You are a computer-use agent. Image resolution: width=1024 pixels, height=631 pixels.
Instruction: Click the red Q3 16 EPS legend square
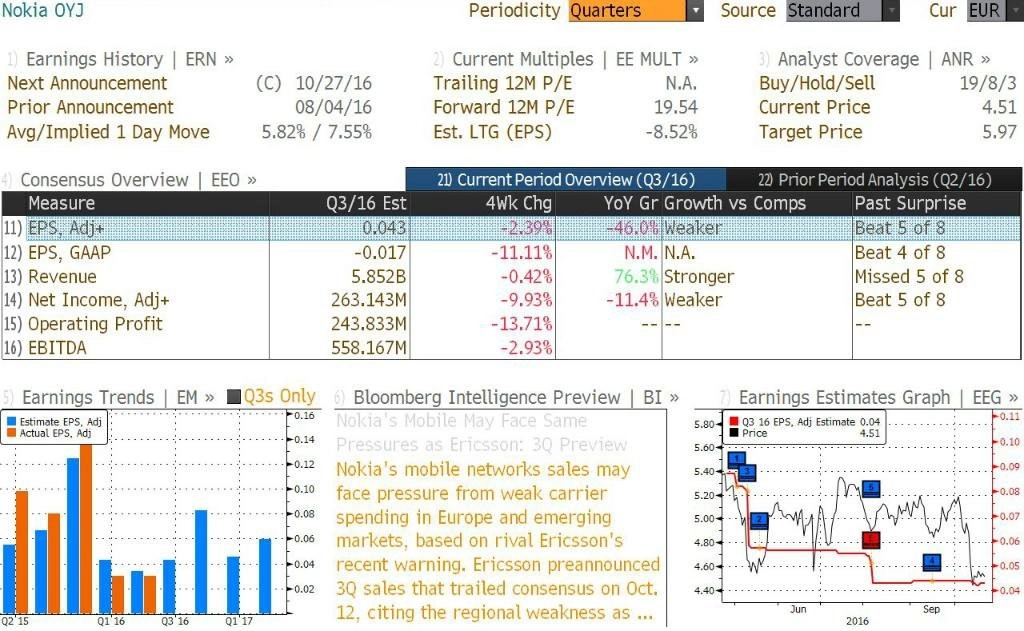[735, 422]
